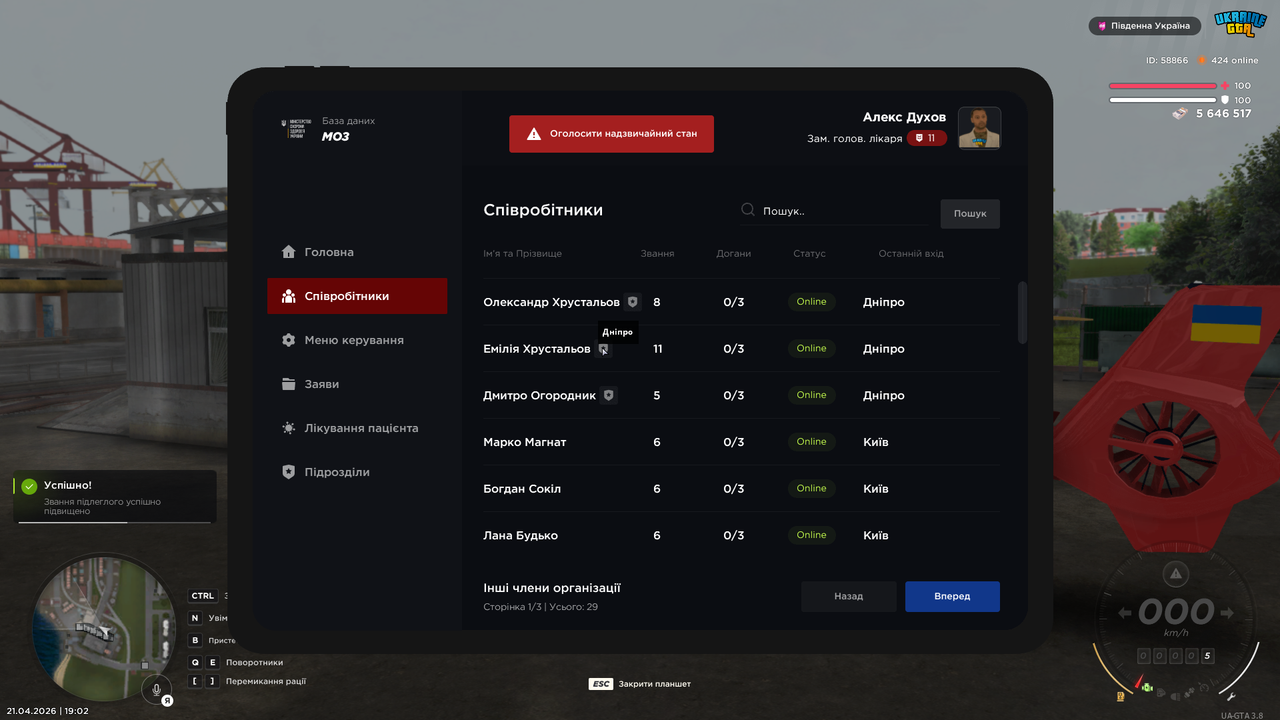
Task: Click the armor shield icon in HUD
Action: pyautogui.click(x=1225, y=100)
